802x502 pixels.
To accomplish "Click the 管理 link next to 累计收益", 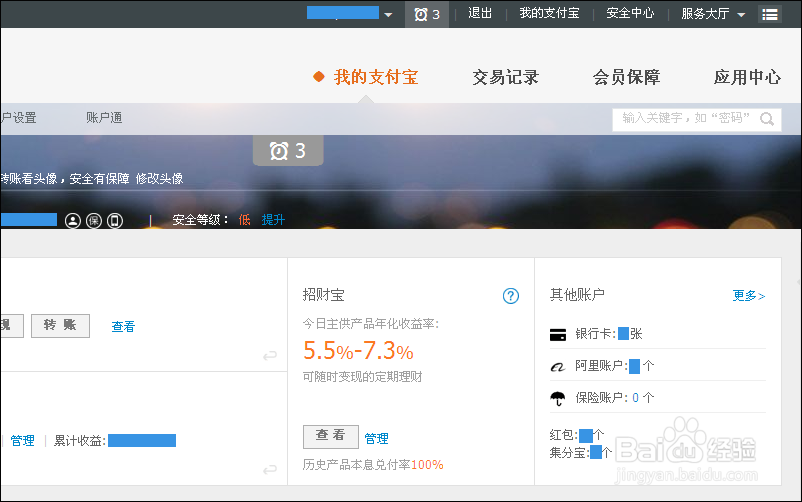I will tap(23, 441).
